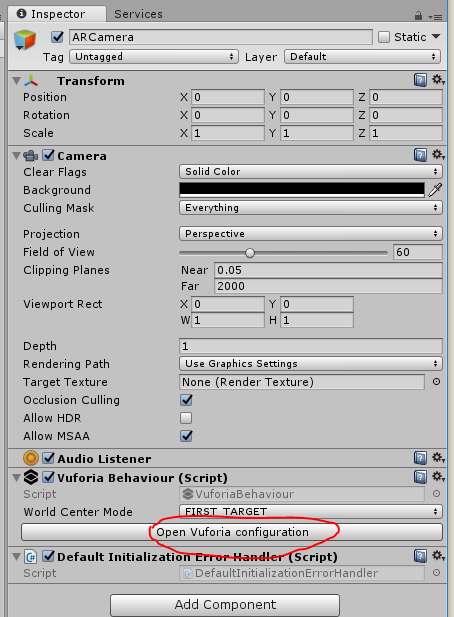The image size is (454, 617).
Task: Open the Layer dropdown showing Default
Action: click(x=362, y=57)
